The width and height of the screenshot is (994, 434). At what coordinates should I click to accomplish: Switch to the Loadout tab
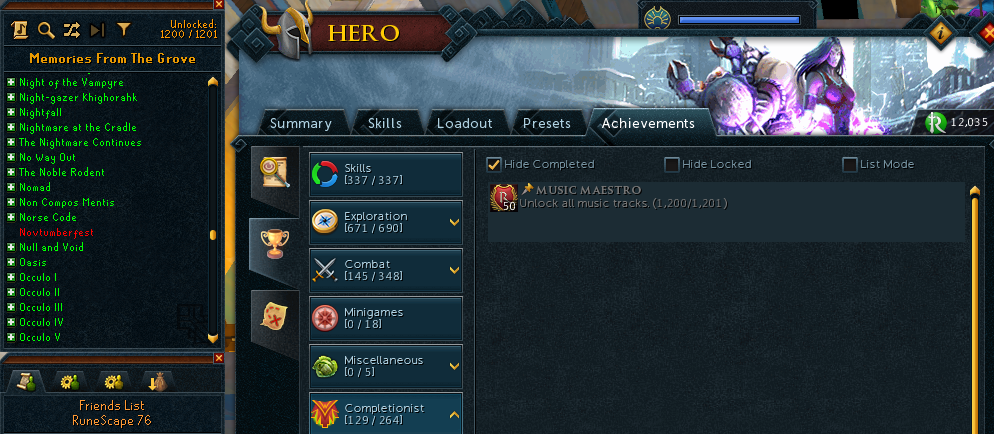pyautogui.click(x=464, y=123)
